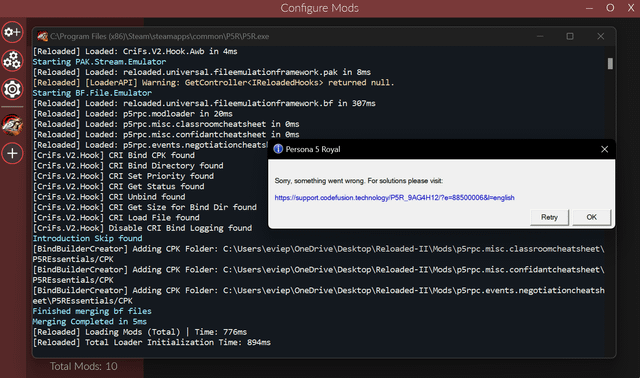640x378 pixels.
Task: Open the Settings gear icon in sidebar
Action: (12, 89)
